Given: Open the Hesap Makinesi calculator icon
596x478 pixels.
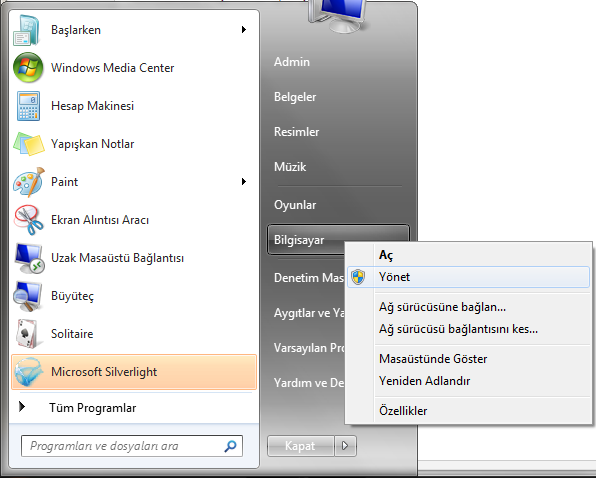Looking at the screenshot, I should click(28, 106).
